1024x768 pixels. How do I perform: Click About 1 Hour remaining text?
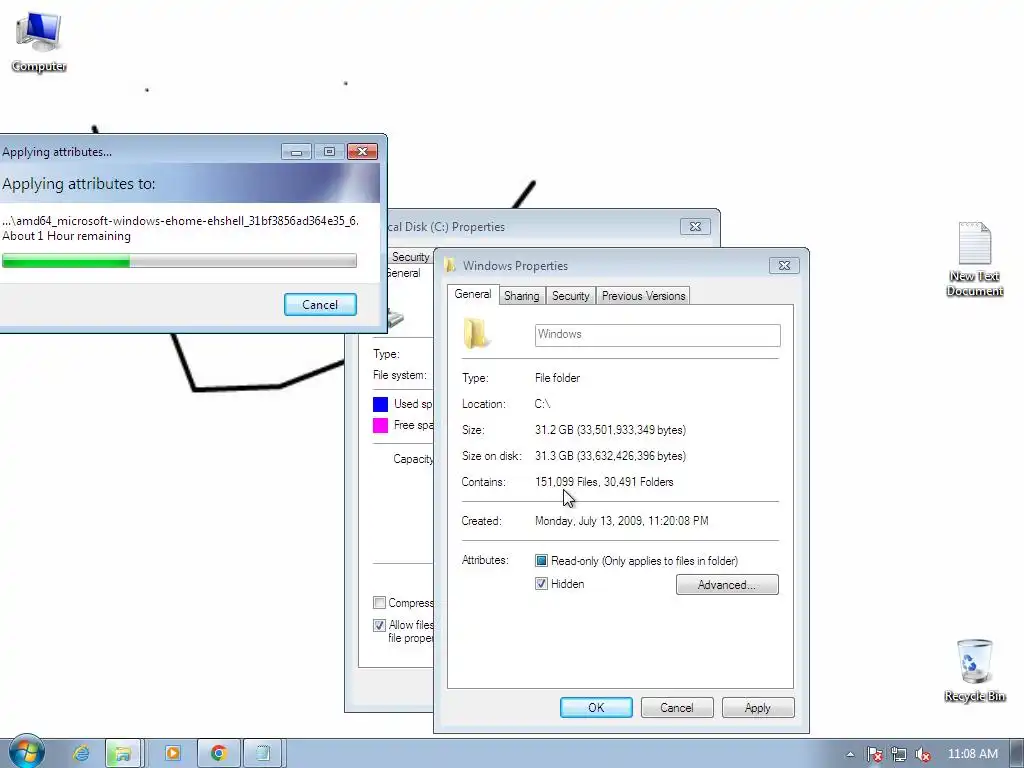point(66,236)
